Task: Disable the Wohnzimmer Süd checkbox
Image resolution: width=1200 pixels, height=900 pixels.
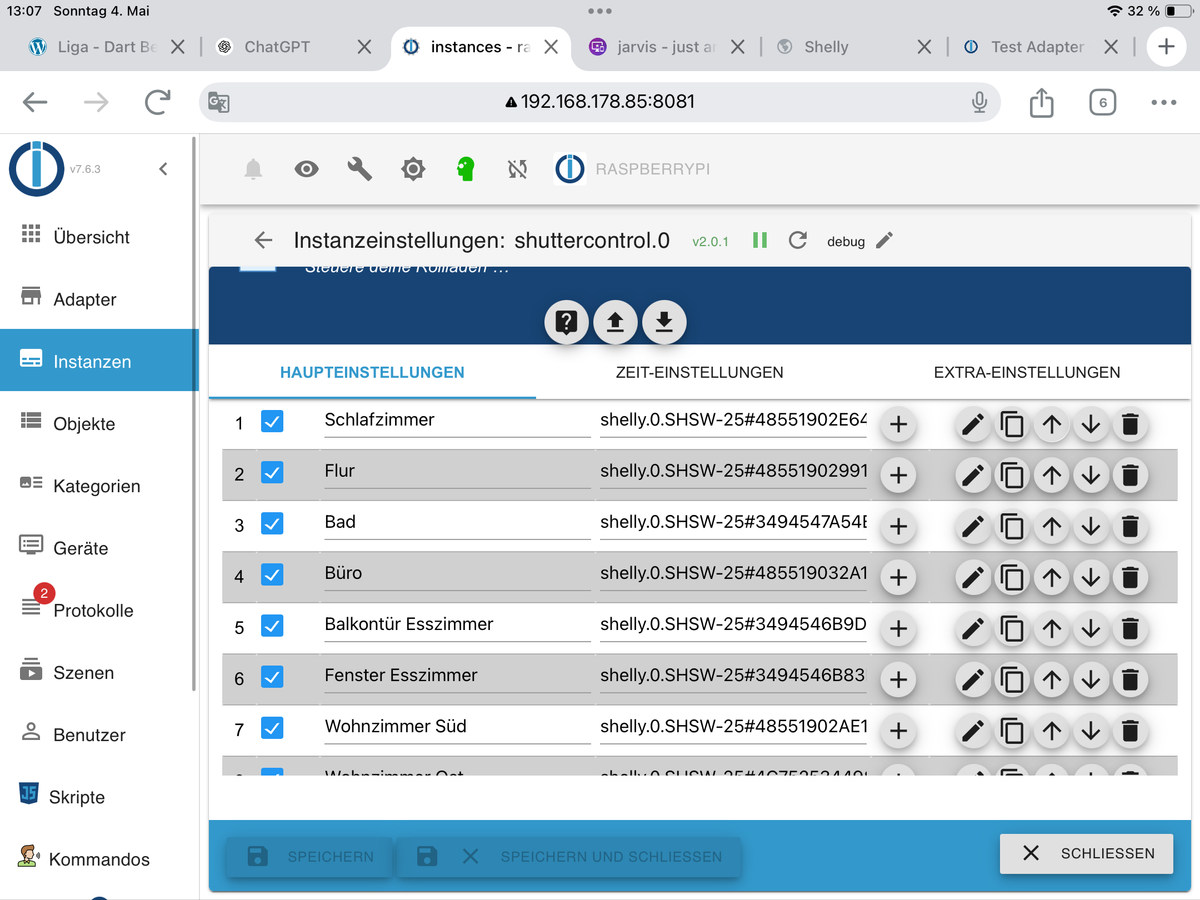Action: 272,728
